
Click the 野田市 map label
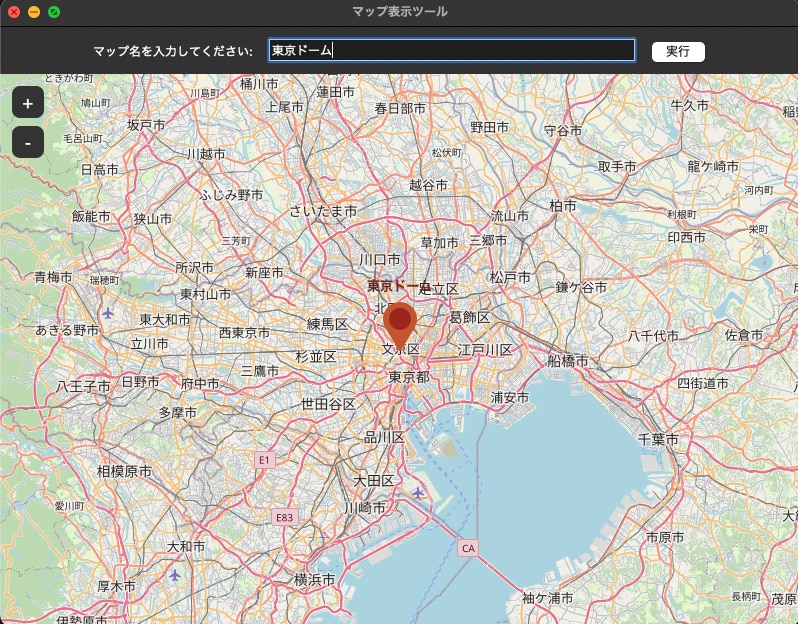tap(490, 127)
